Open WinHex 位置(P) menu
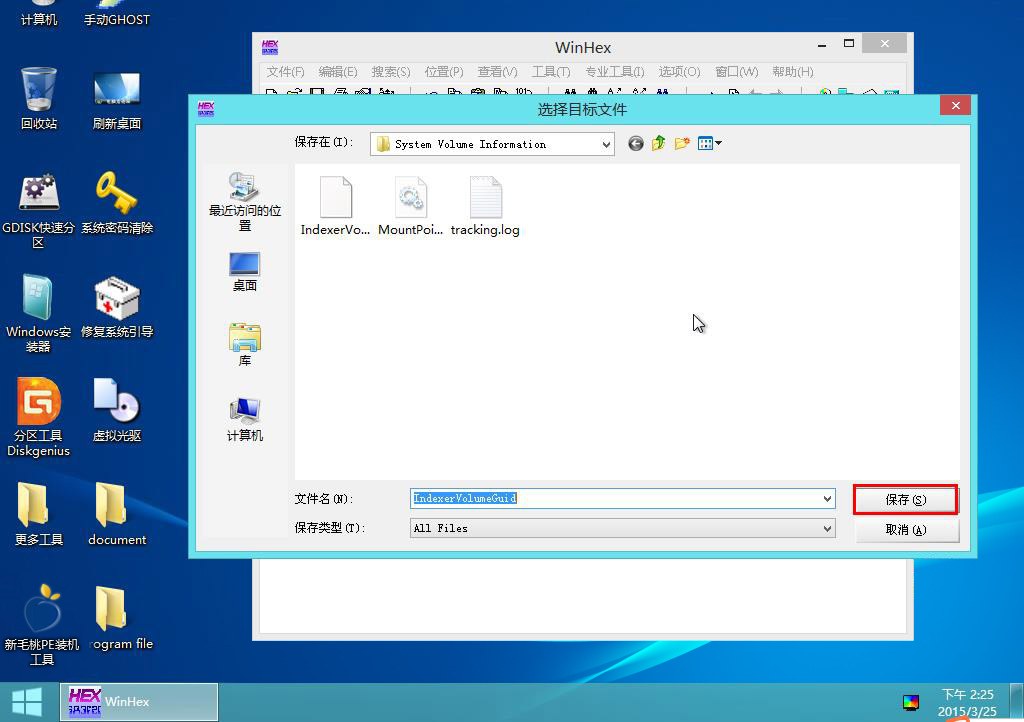Screen dimensions: 1024x722 point(443,72)
